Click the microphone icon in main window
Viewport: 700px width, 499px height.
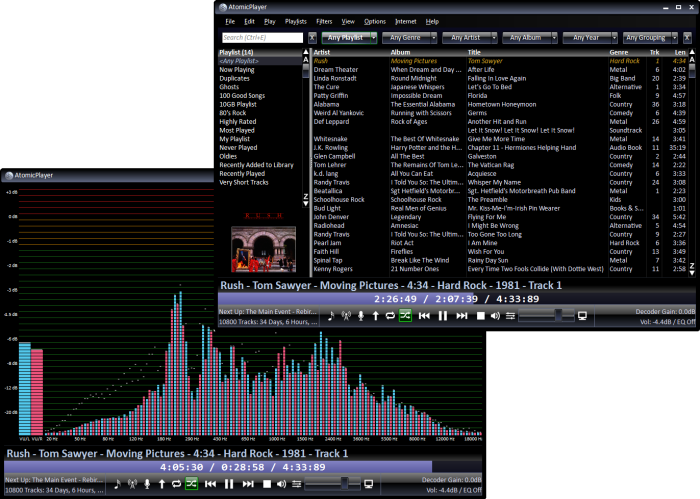pos(361,316)
